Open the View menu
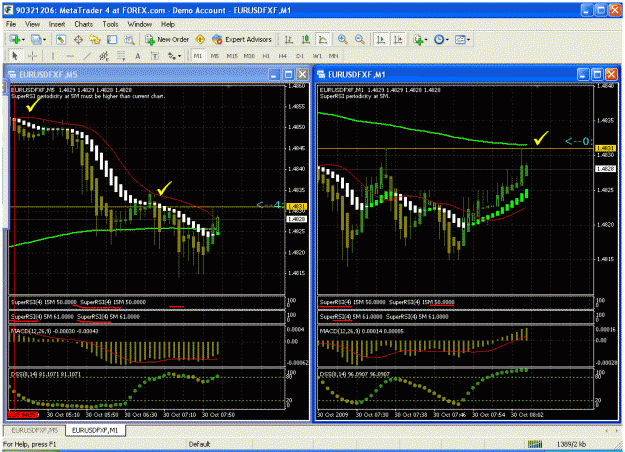Image resolution: width=625 pixels, height=452 pixels. coord(32,24)
